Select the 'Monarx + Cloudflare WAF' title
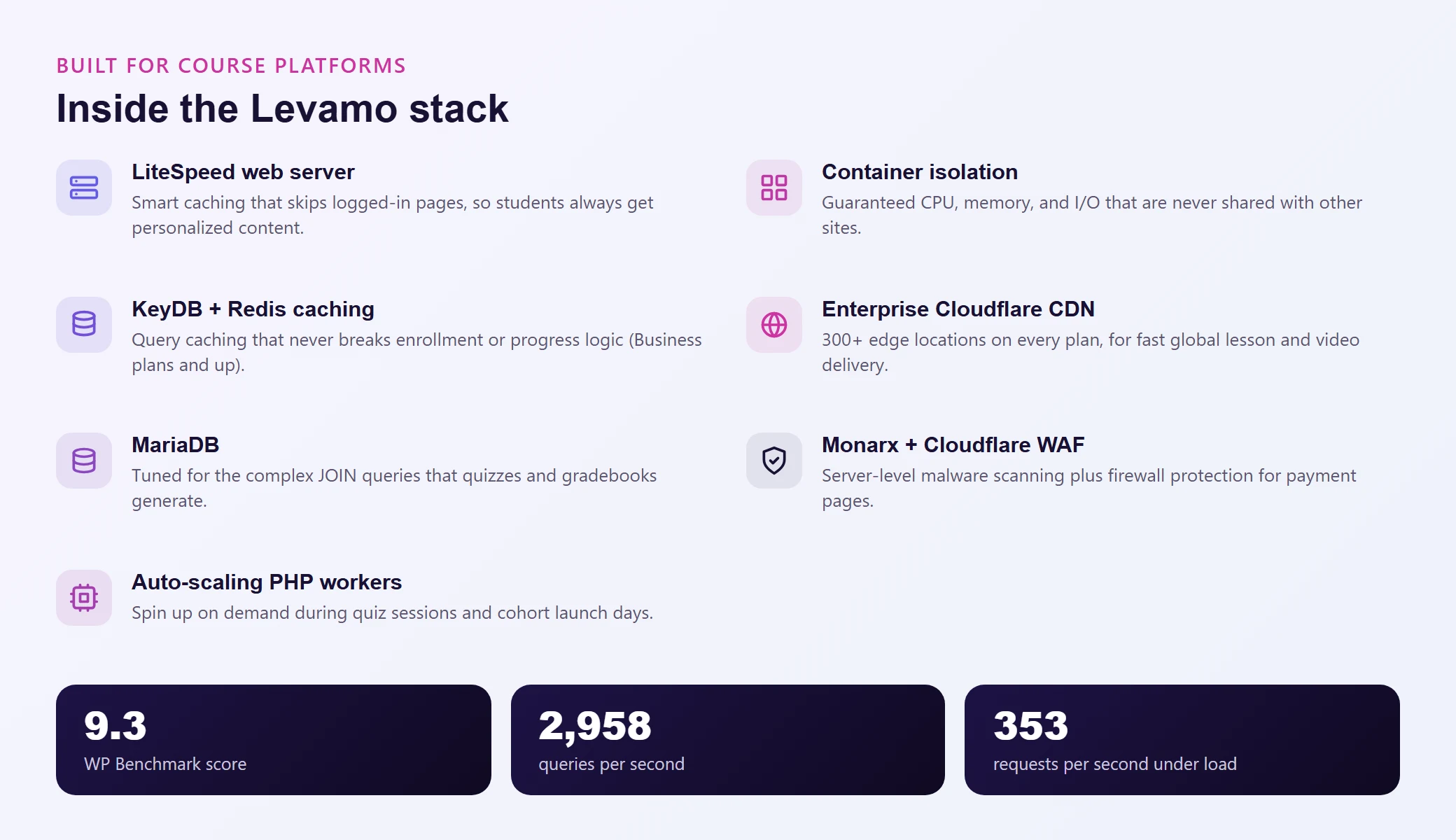The height and width of the screenshot is (840, 1456). pyautogui.click(x=953, y=445)
